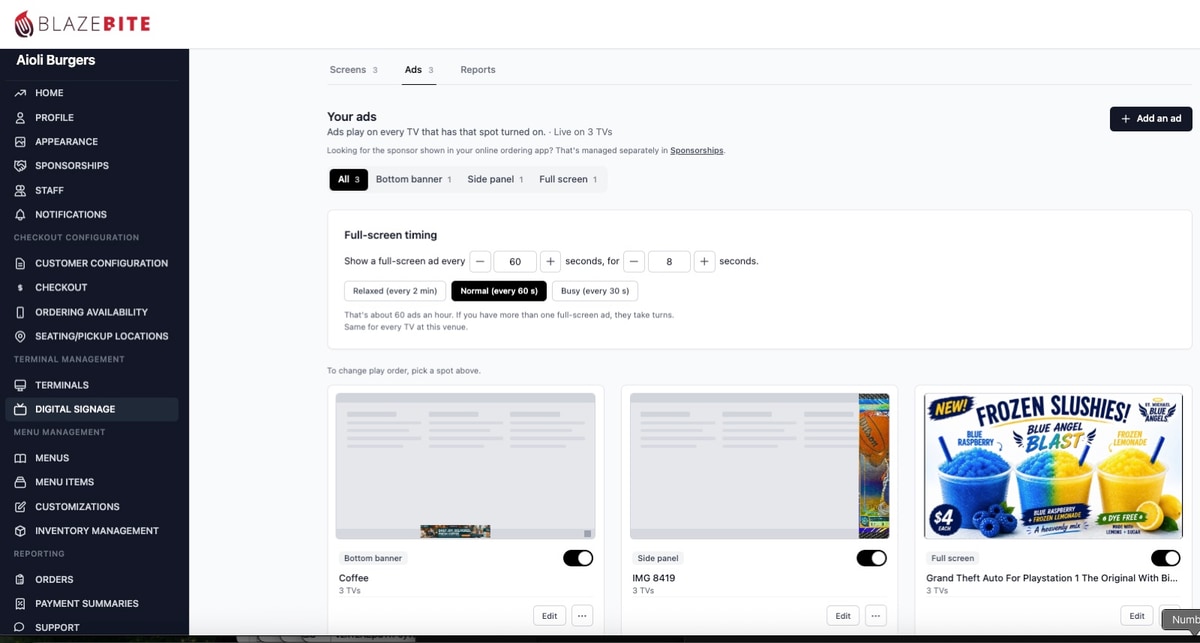Click the Digital Signage TV icon
Screen dimensions: 1200x643
[x=20, y=409]
